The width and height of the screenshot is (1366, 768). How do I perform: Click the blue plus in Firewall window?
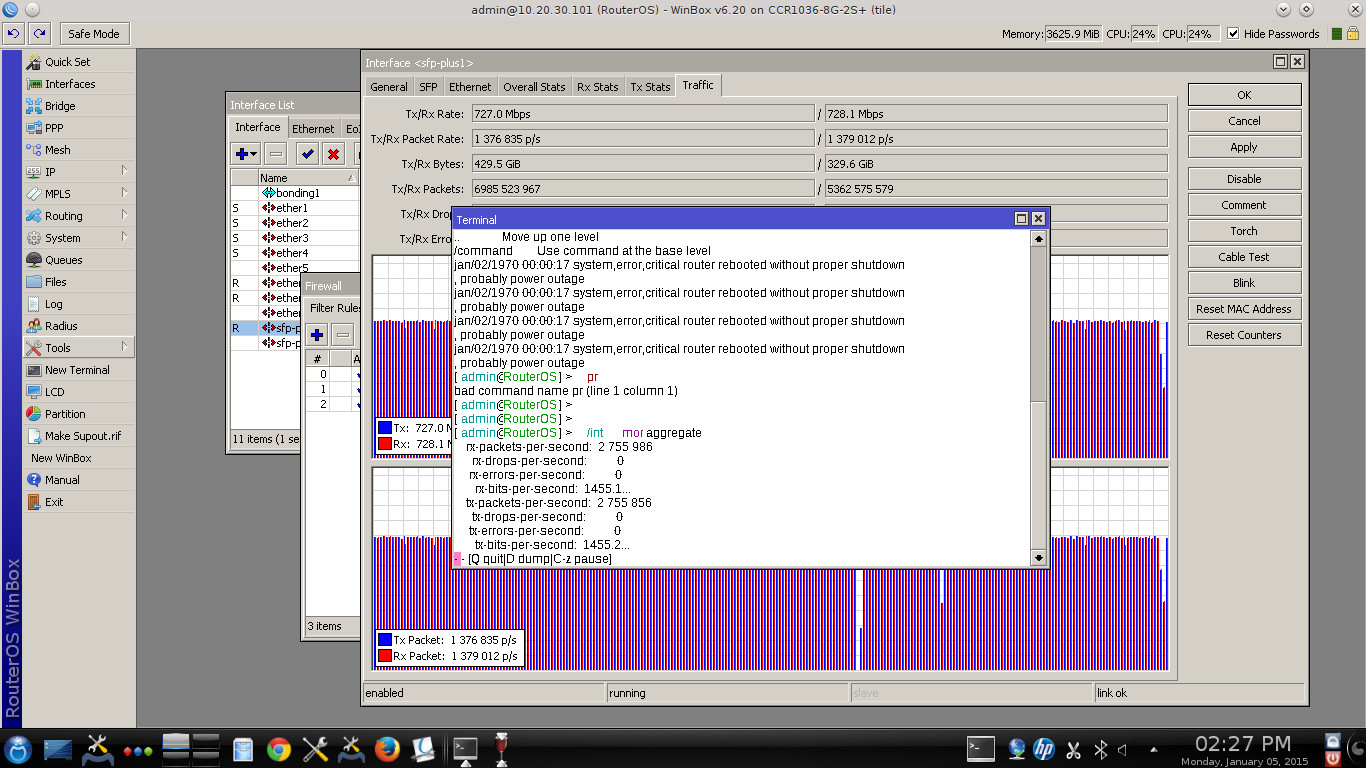pos(317,335)
